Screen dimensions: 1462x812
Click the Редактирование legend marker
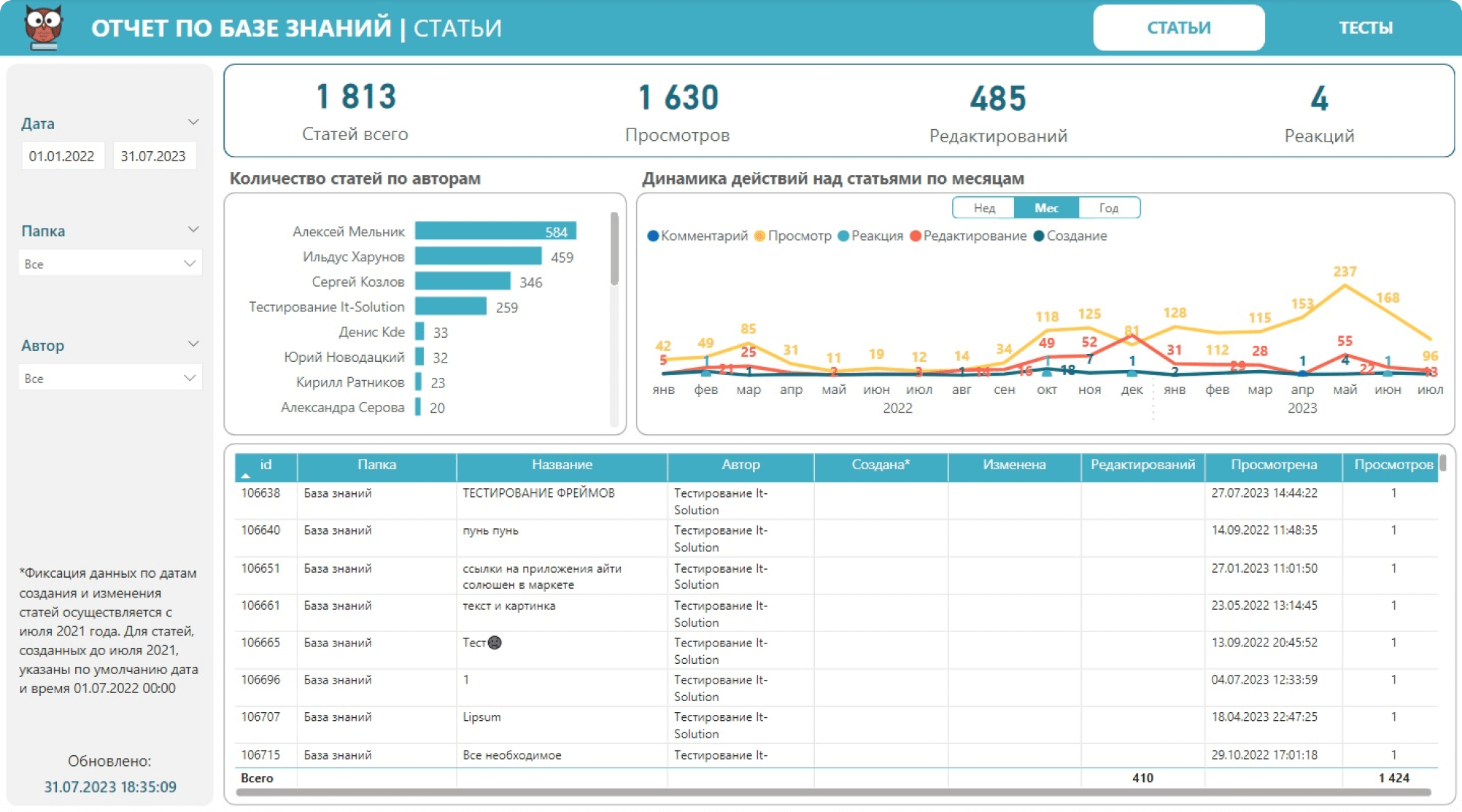[915, 236]
